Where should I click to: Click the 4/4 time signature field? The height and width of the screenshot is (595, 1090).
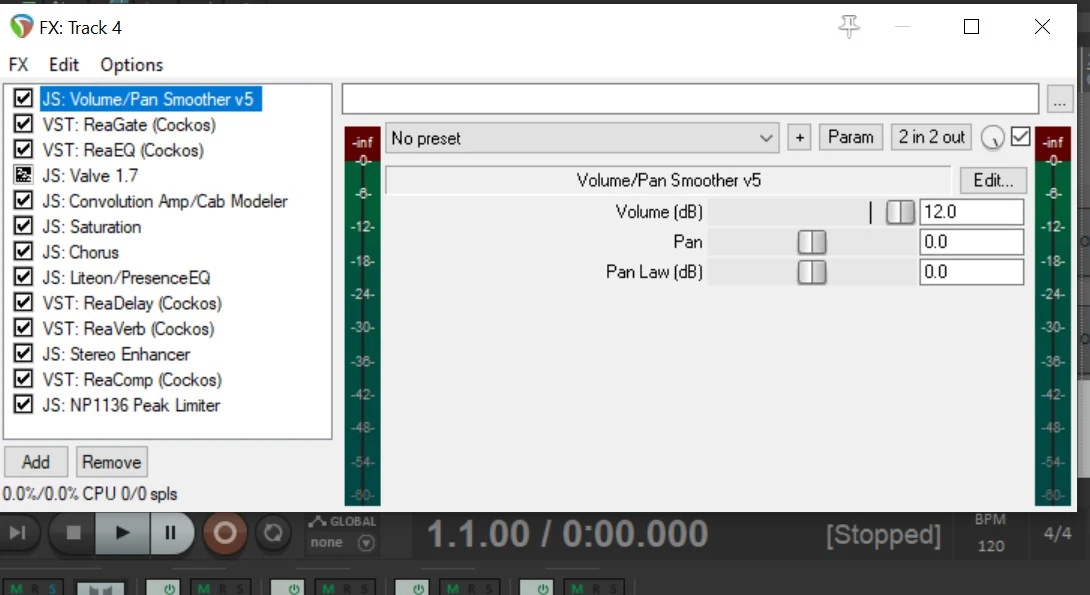click(x=1057, y=533)
